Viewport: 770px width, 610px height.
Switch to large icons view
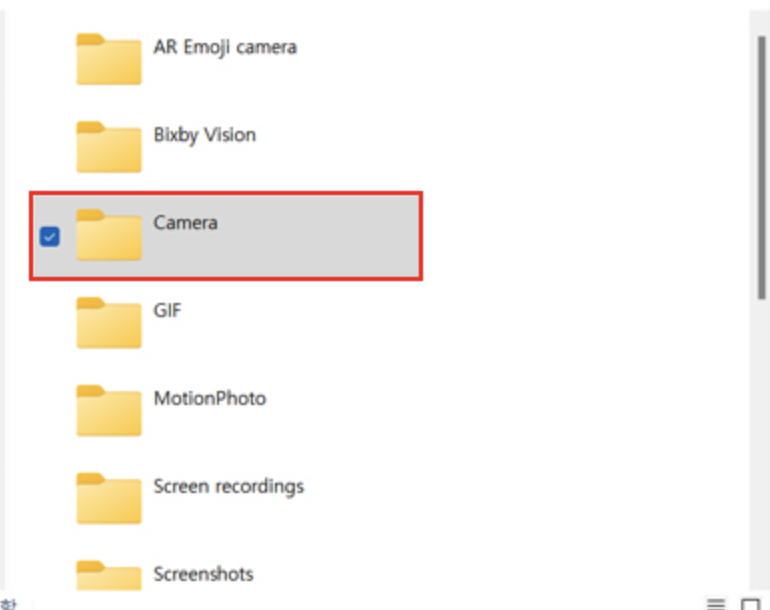(750, 604)
